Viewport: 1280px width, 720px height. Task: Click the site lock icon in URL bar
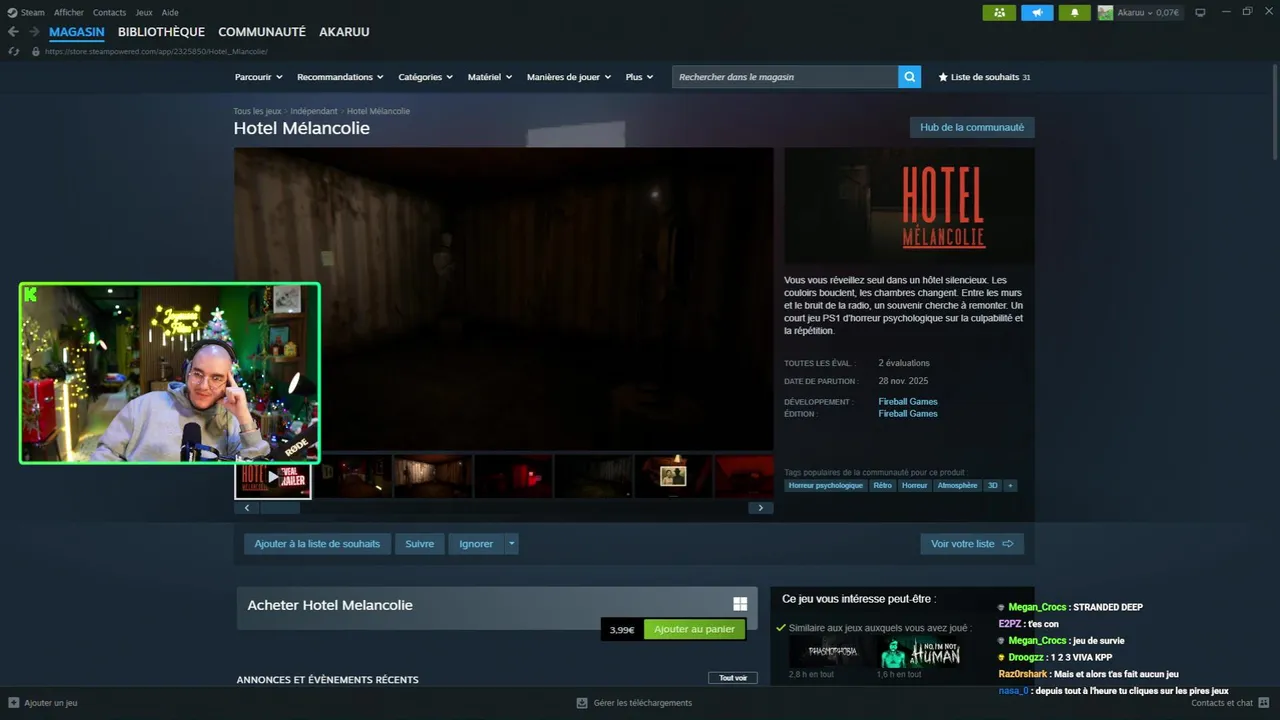coord(36,51)
